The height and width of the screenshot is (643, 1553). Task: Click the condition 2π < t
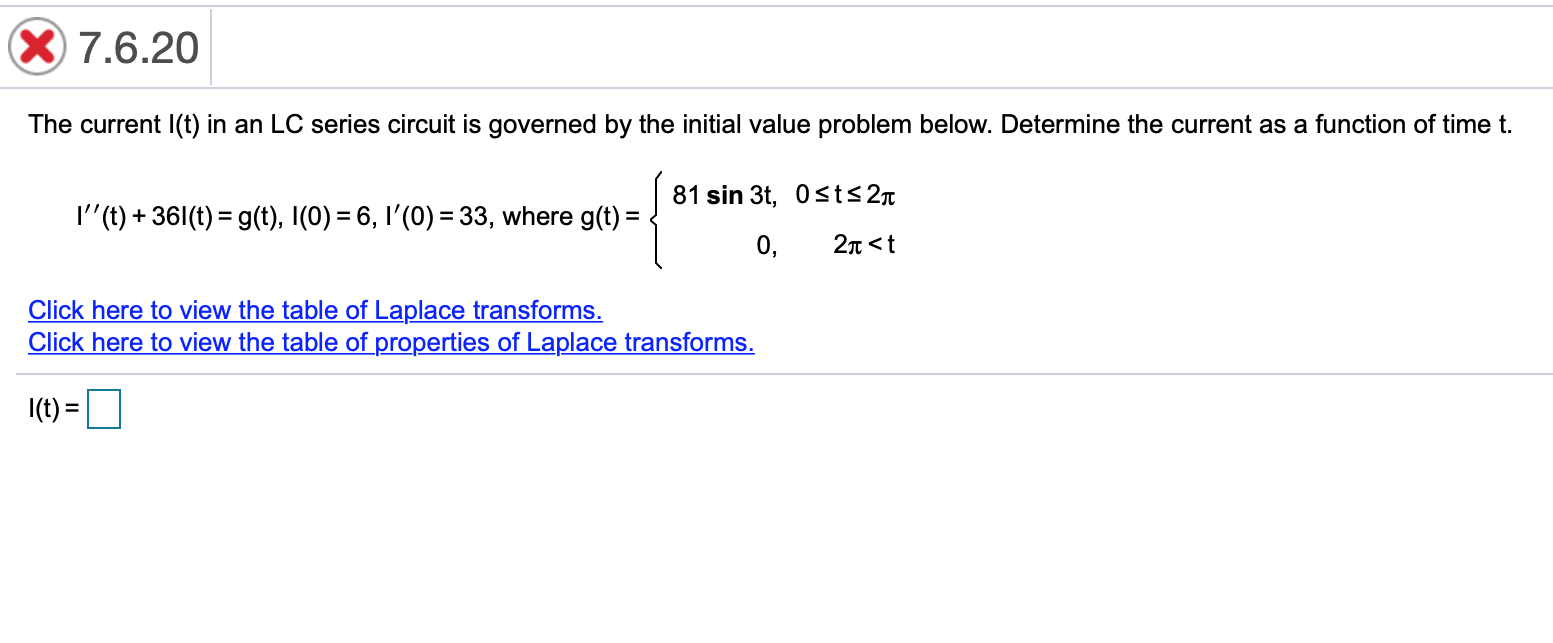864,244
